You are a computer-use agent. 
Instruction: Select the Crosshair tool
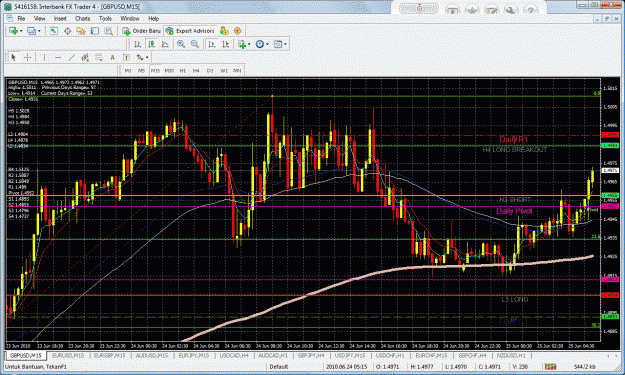click(27, 57)
